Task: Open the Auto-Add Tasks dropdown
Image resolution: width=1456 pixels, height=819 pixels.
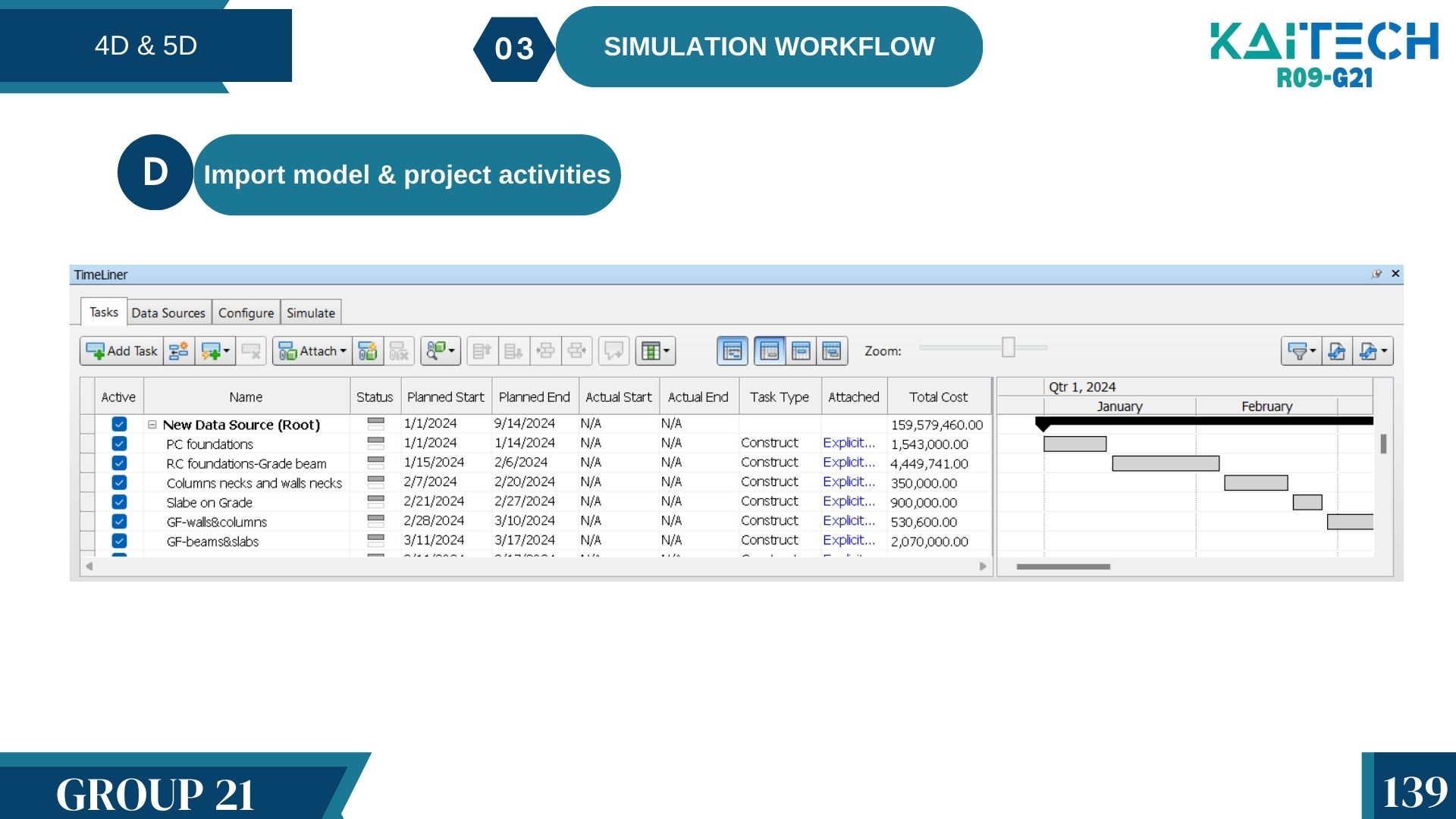Action: coord(215,351)
